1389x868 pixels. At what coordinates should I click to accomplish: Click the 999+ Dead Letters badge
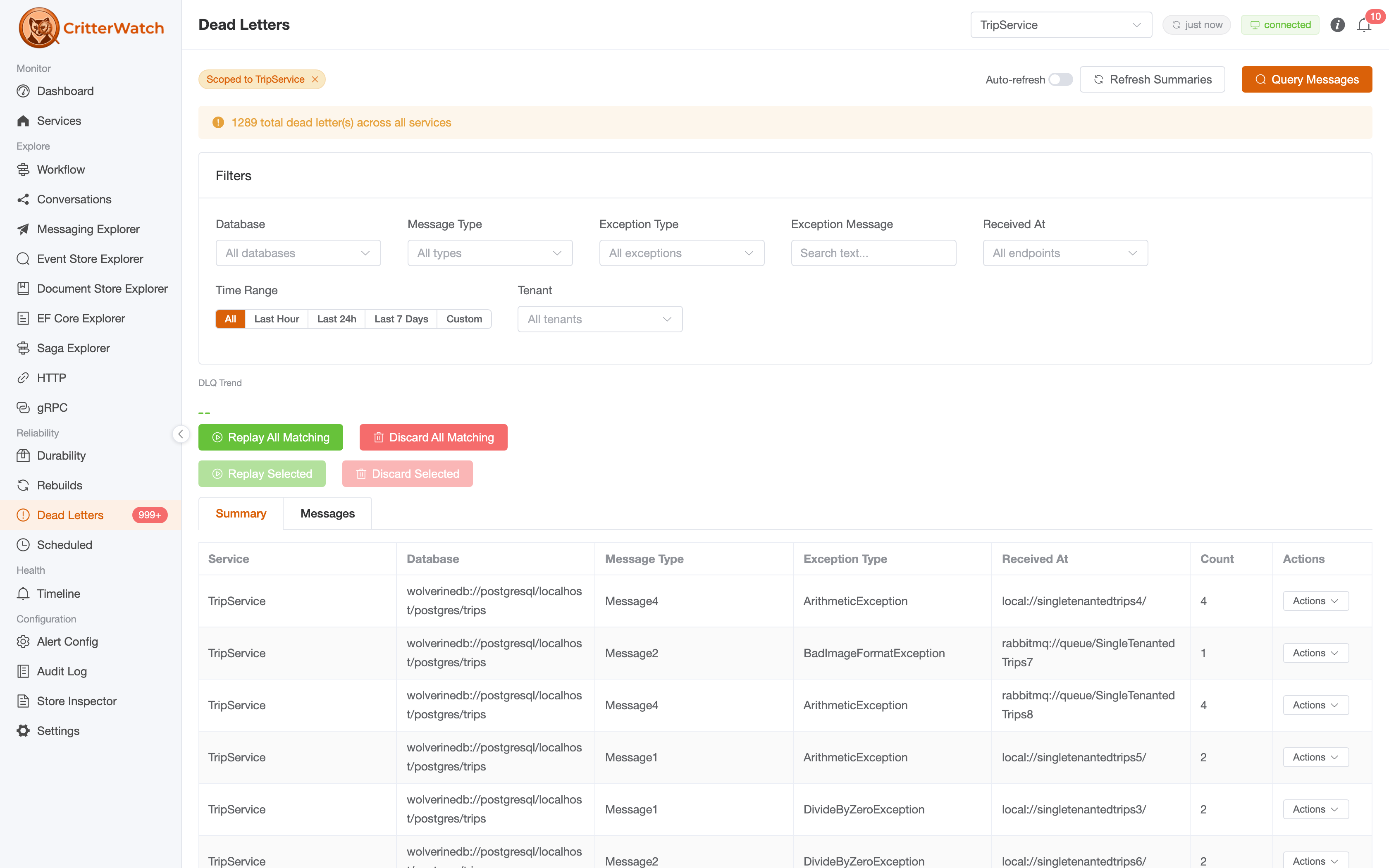click(x=150, y=515)
